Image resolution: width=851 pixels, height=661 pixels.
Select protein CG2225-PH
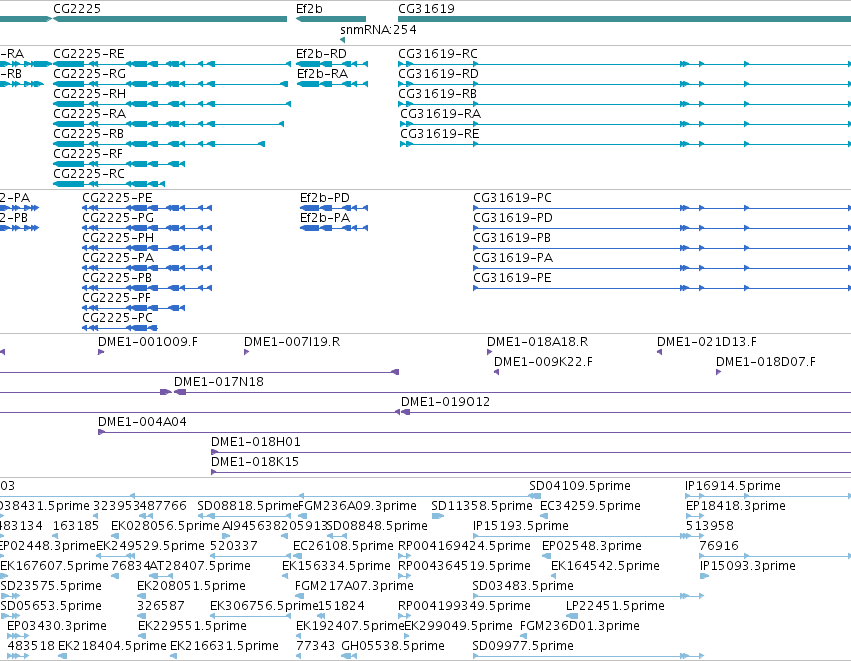(x=118, y=238)
